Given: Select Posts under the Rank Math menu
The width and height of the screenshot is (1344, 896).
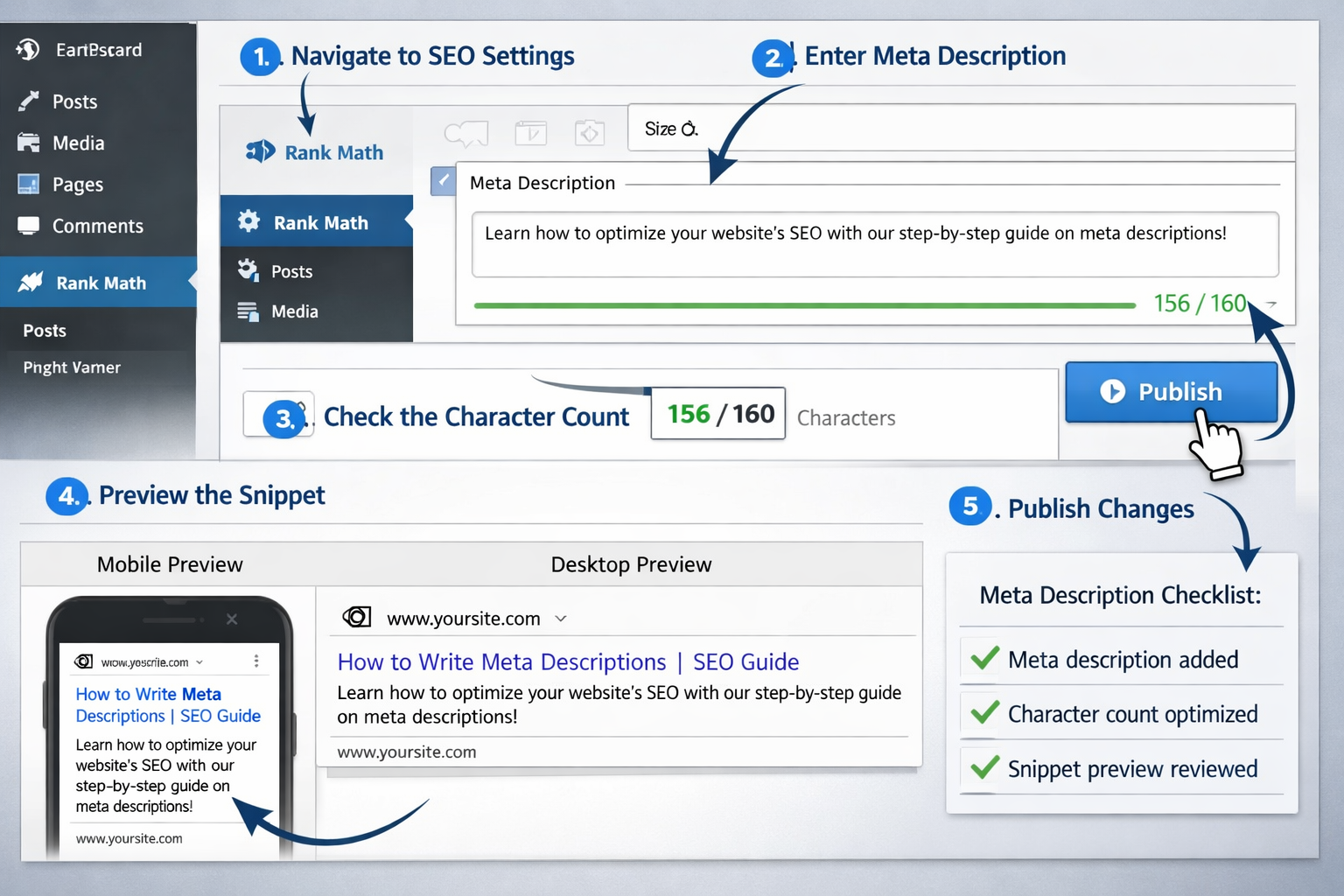Looking at the screenshot, I should click(x=293, y=271).
